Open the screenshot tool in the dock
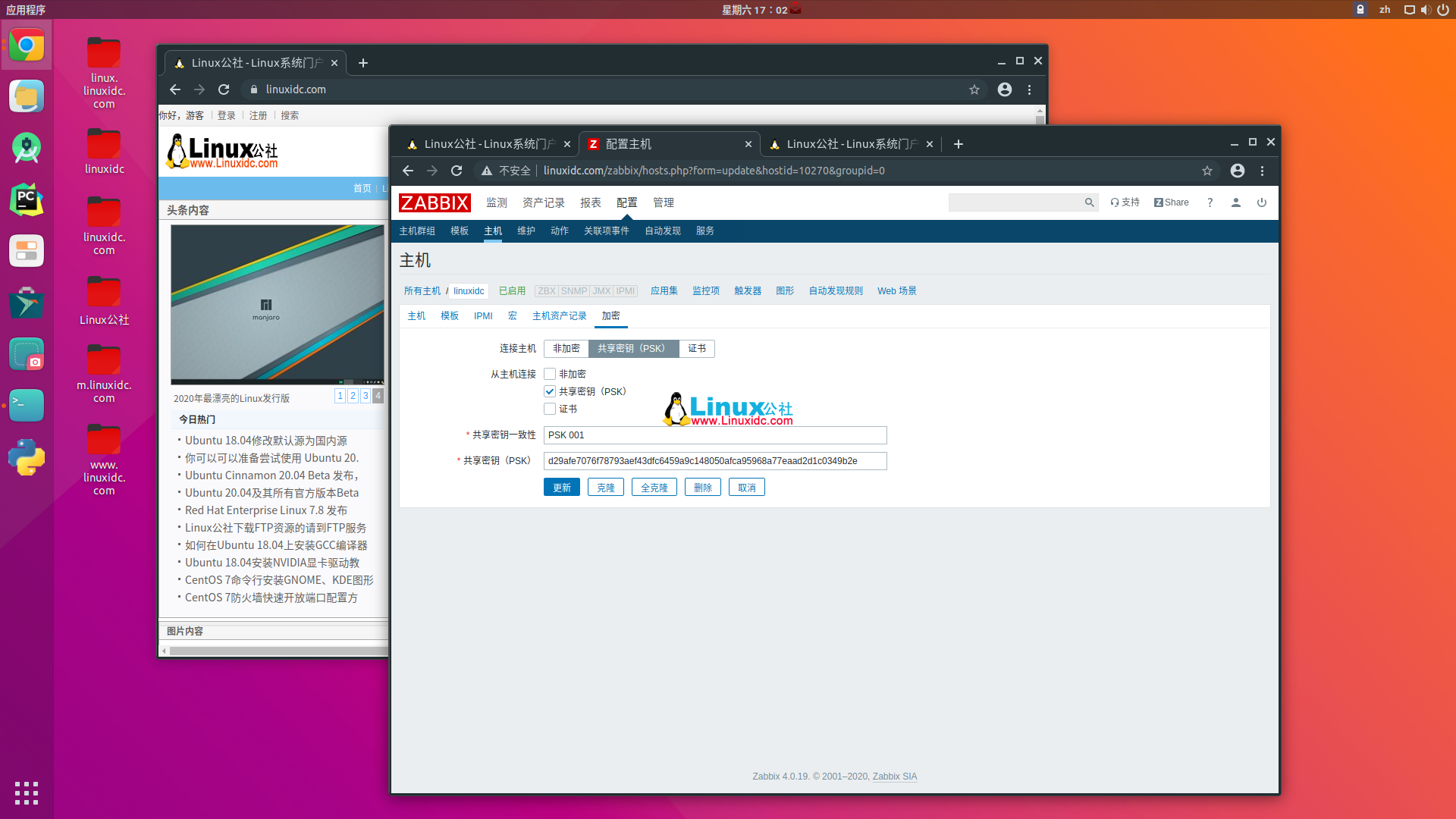 click(27, 354)
